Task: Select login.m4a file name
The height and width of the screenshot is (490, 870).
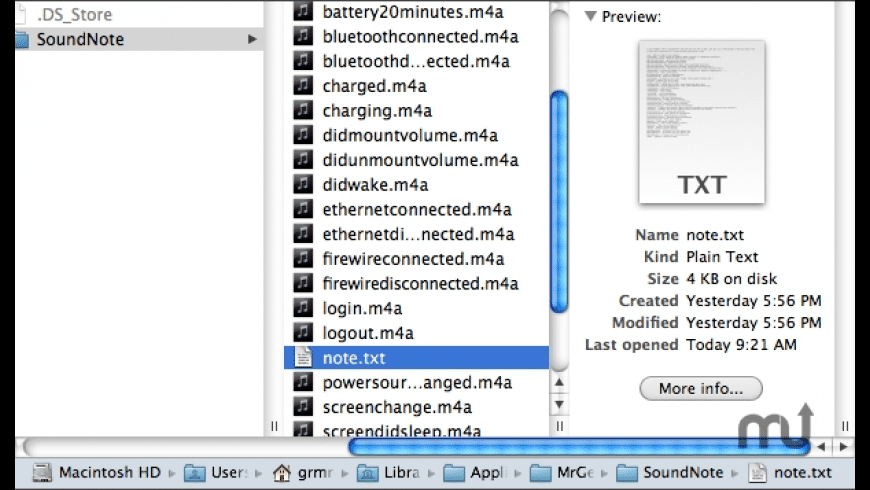Action: pos(362,309)
